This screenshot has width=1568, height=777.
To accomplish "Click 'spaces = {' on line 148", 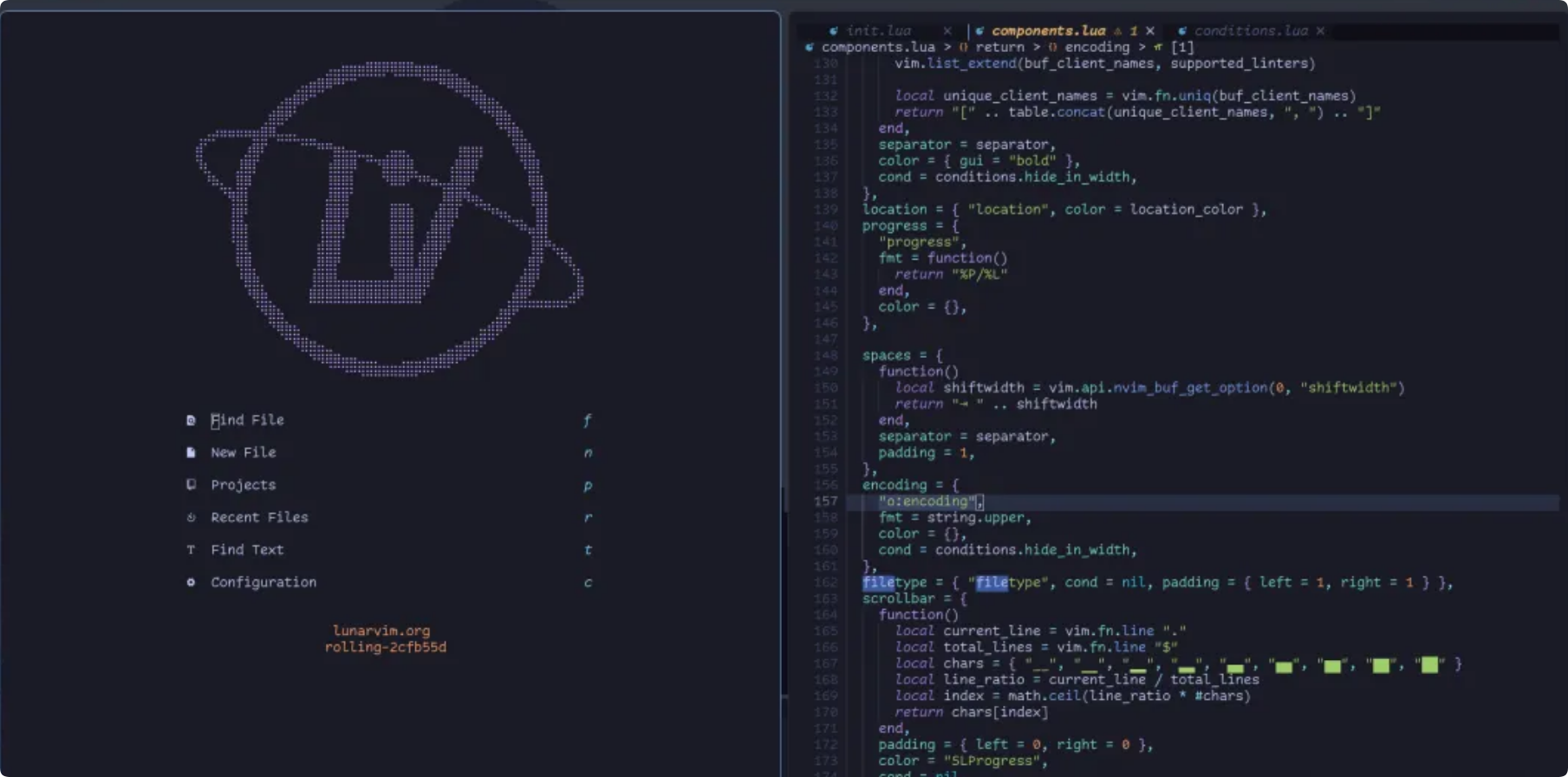I will (902, 355).
